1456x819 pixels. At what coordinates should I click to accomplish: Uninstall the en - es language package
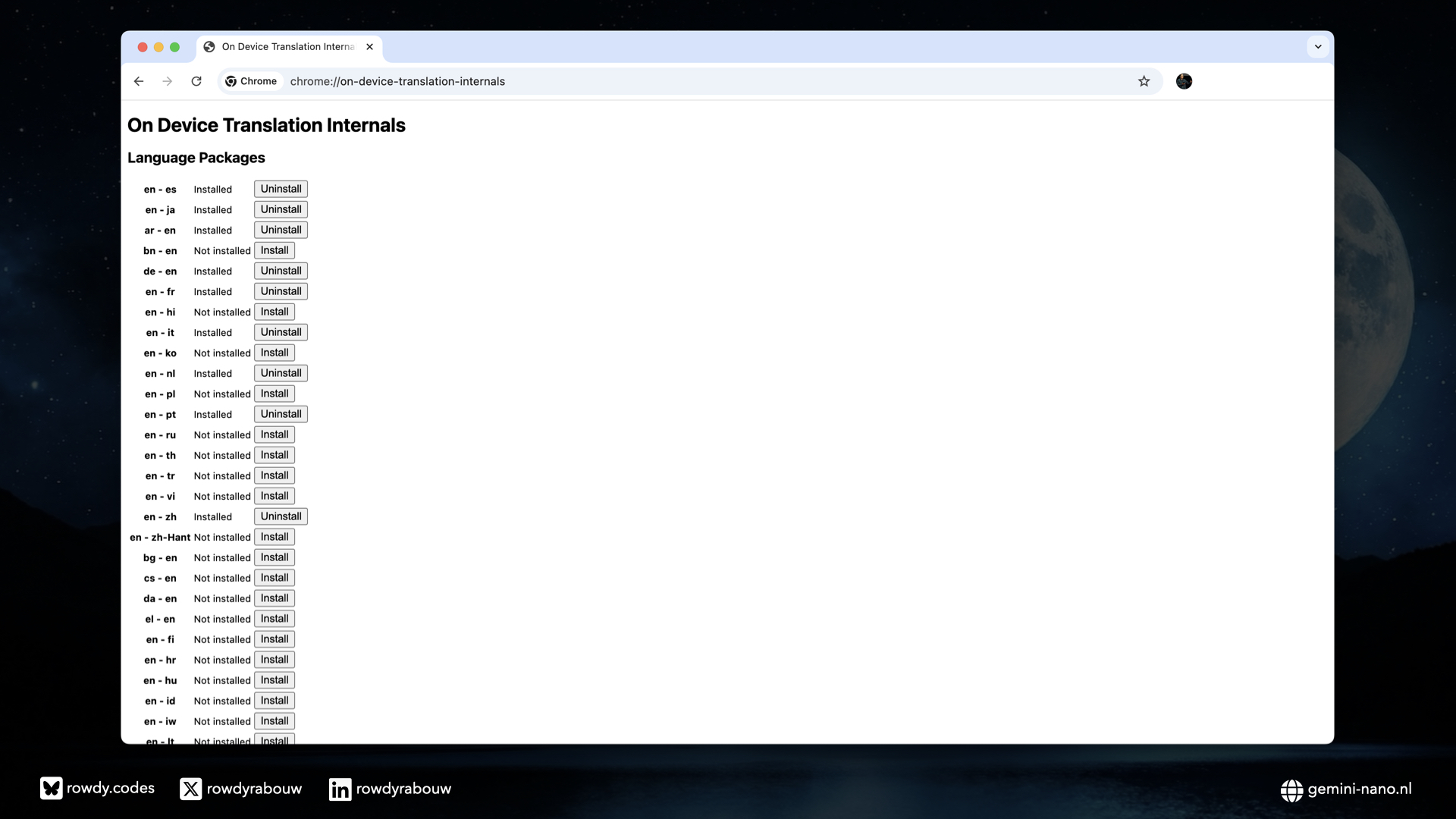click(281, 189)
